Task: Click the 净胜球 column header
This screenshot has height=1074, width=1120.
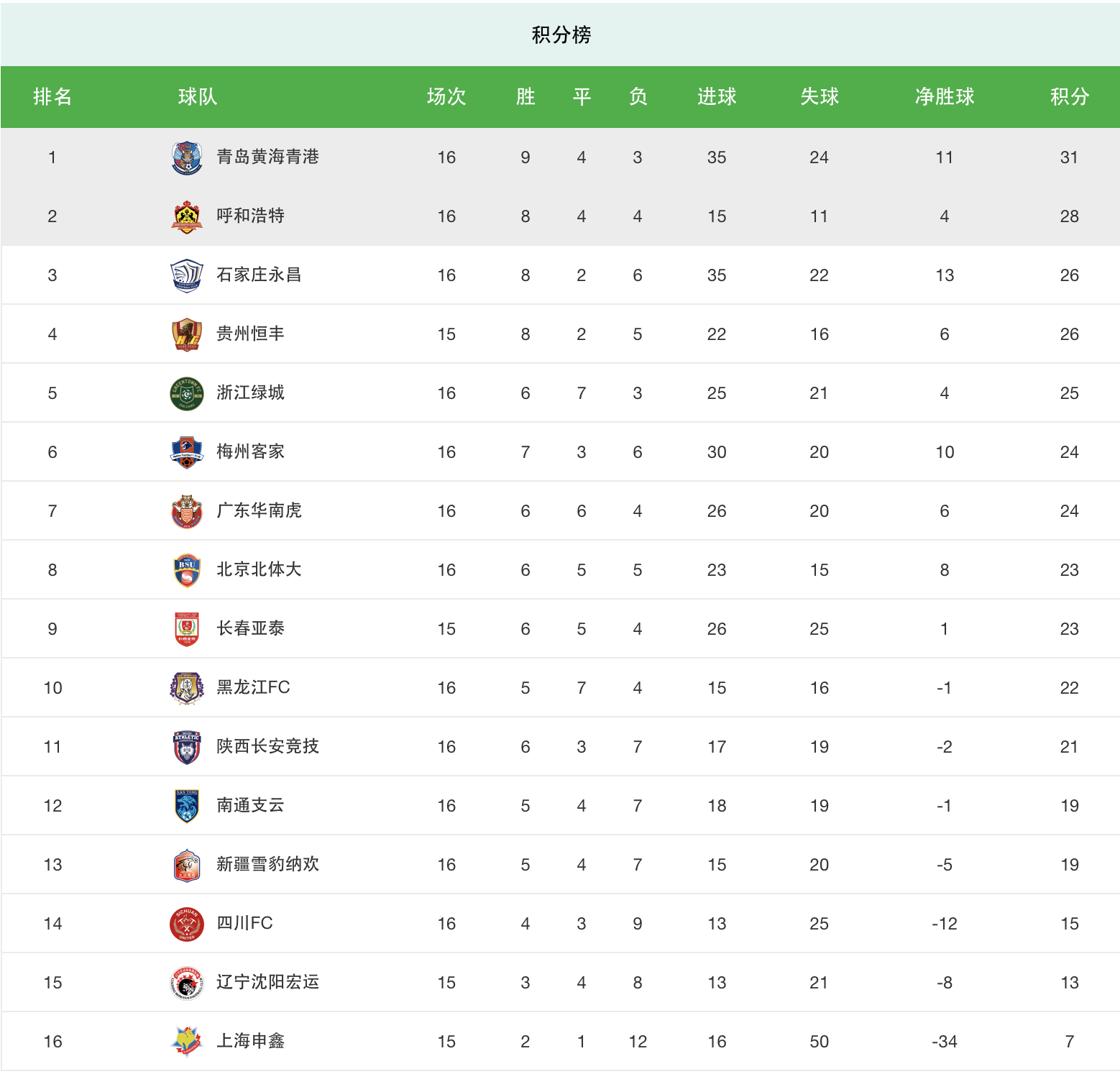Action: (x=945, y=96)
